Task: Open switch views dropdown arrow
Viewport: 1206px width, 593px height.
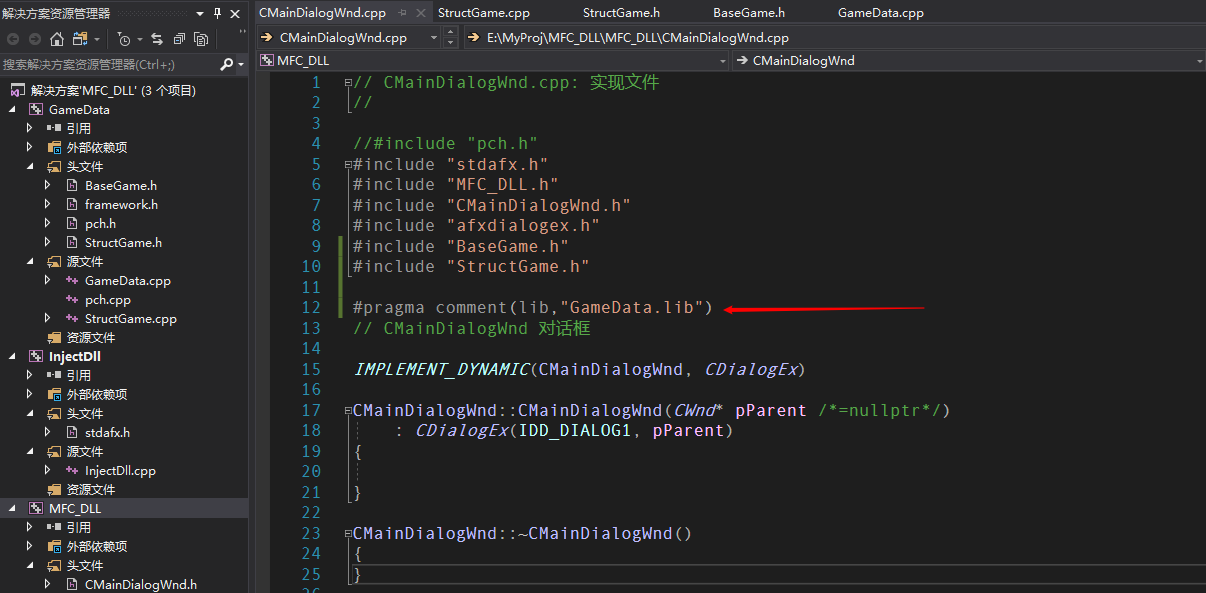Action: click(97, 39)
